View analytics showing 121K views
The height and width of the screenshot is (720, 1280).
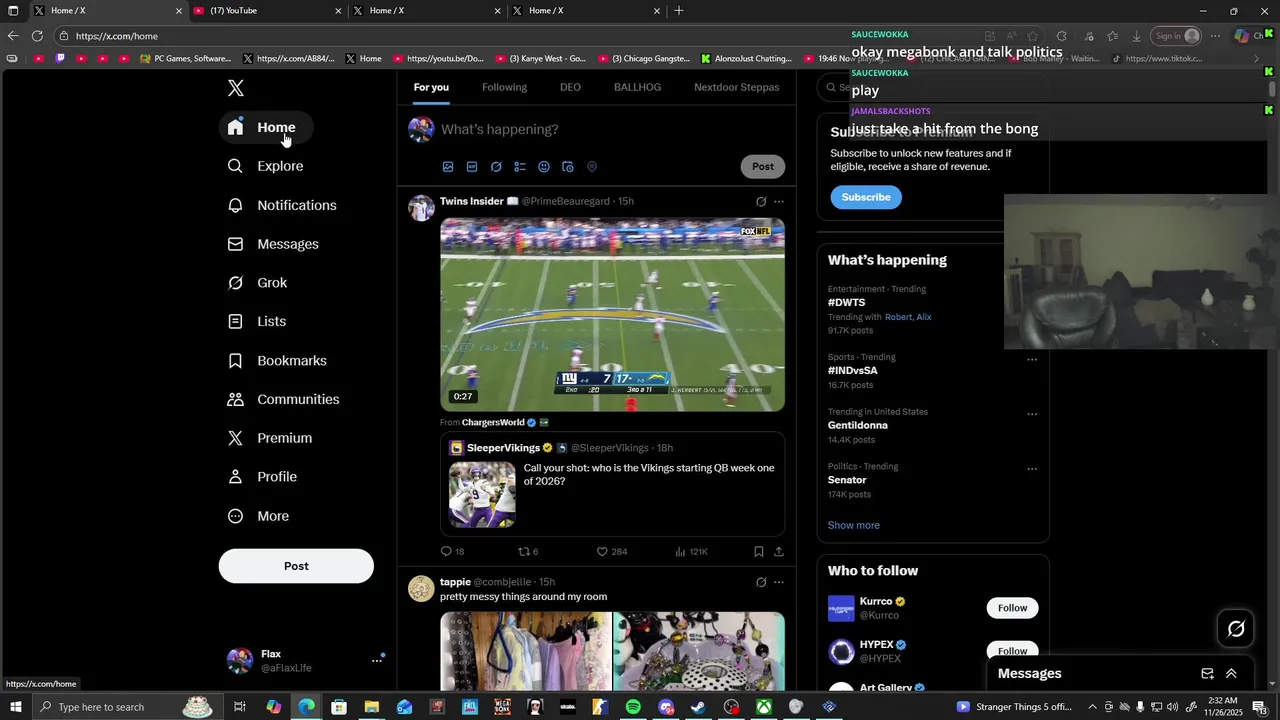click(691, 551)
